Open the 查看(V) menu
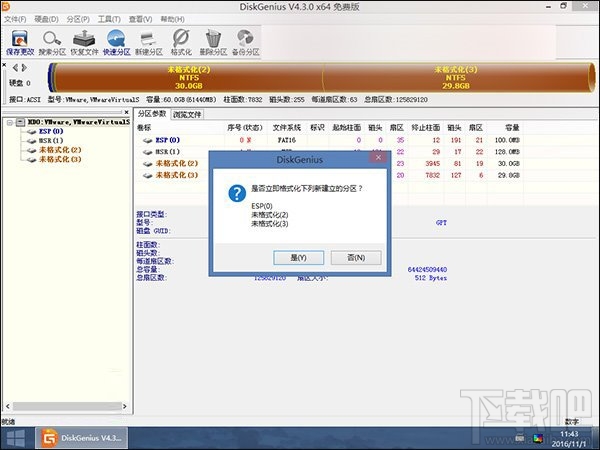The width and height of the screenshot is (600, 450). 140,19
